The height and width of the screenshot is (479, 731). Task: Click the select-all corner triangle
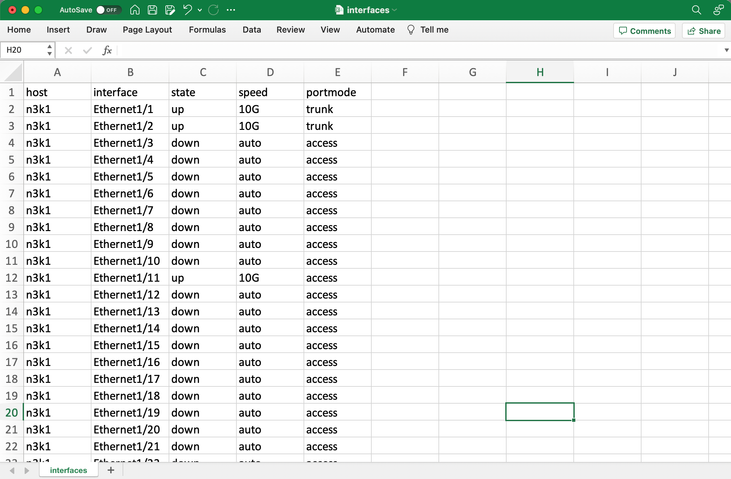12,73
